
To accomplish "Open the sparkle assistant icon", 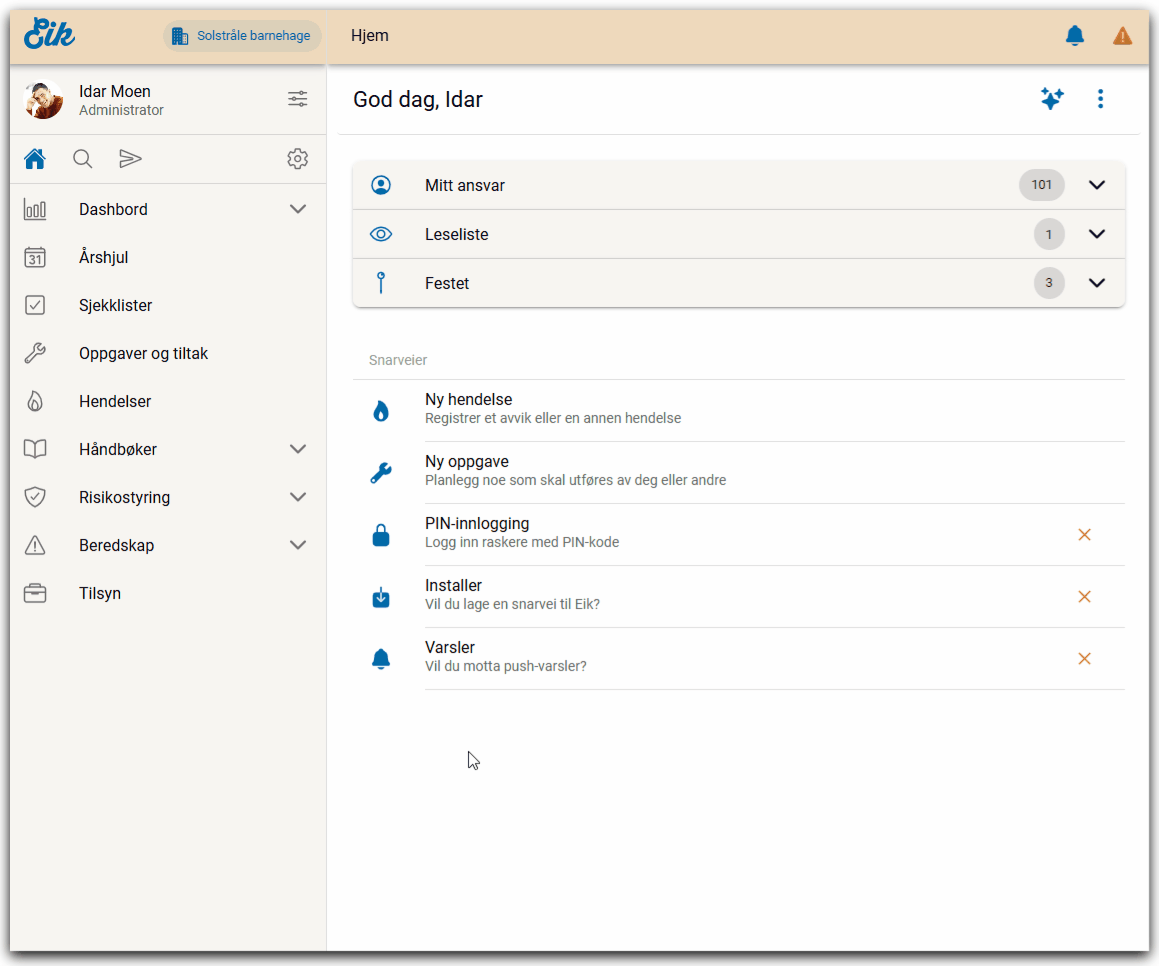I will [x=1051, y=99].
